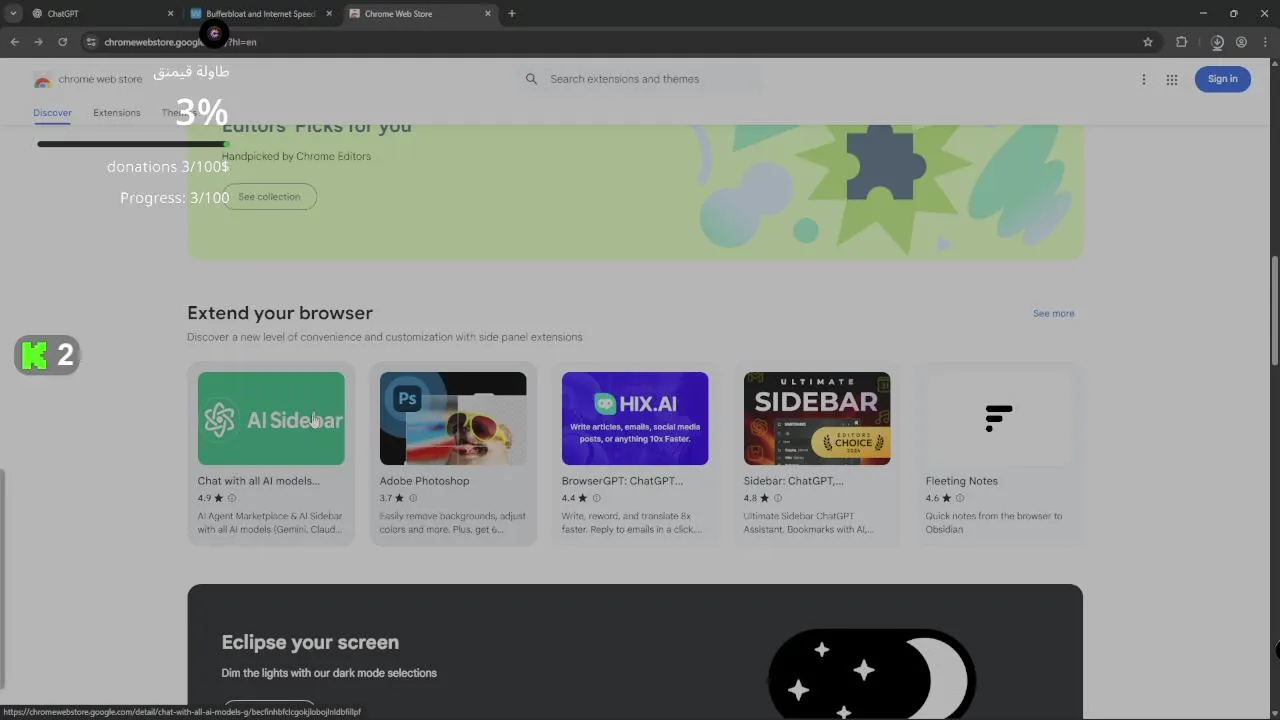Open the tab search dropdown arrow

click(x=13, y=14)
